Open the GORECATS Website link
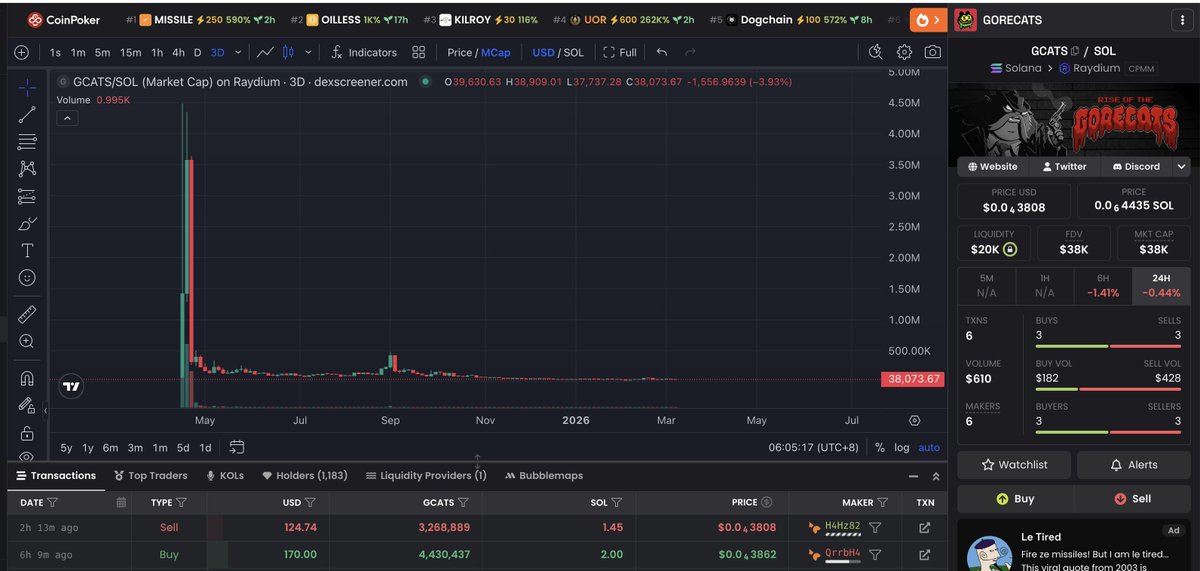Image resolution: width=1200 pixels, height=571 pixels. tap(993, 167)
